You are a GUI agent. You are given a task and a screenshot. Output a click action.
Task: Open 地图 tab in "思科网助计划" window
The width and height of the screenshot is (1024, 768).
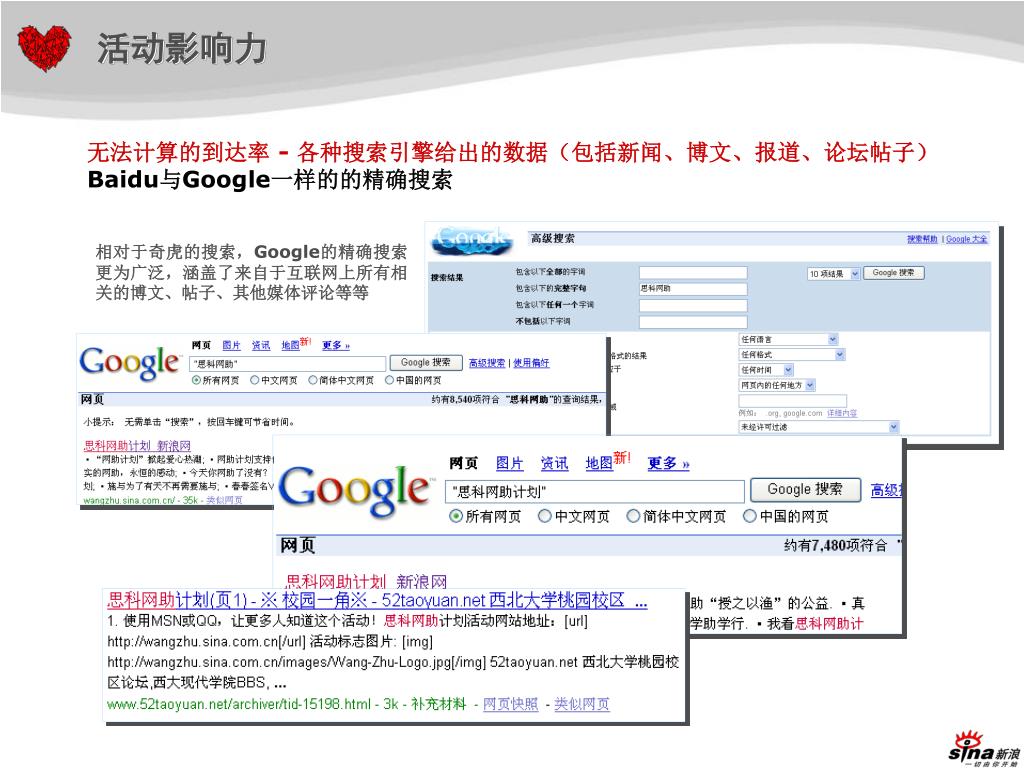tap(599, 464)
